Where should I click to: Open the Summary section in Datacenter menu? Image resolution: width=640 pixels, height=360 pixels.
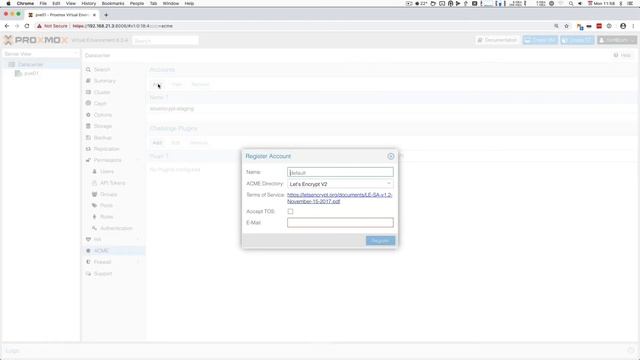click(104, 81)
